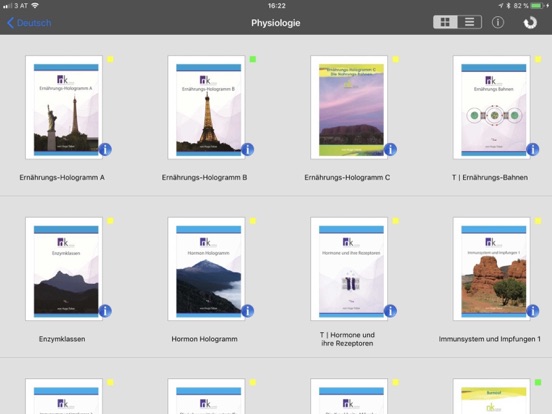Tap yellow marker of Immunsystem und Impfungen 1
Image resolution: width=552 pixels, height=414 pixels.
[x=538, y=221]
